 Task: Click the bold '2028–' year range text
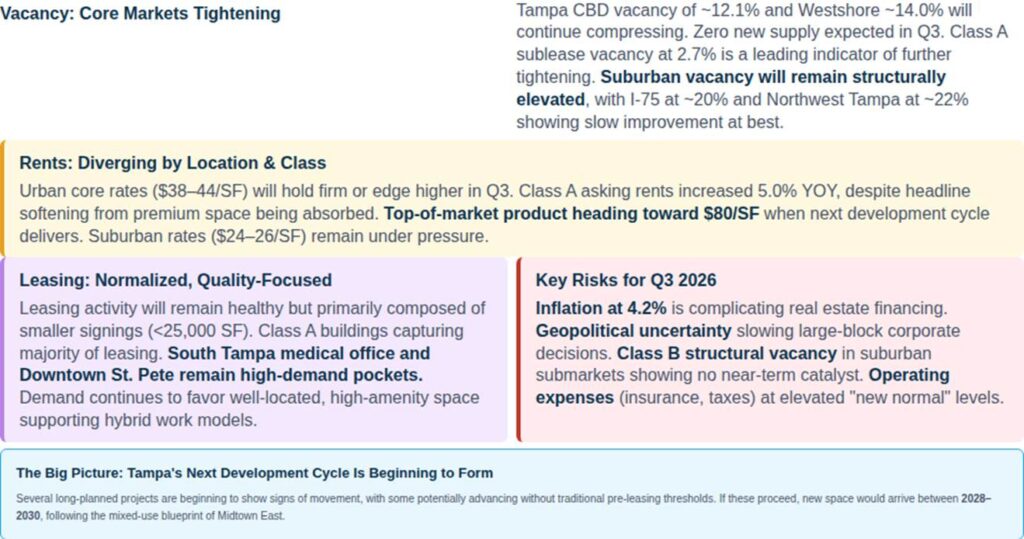click(976, 498)
